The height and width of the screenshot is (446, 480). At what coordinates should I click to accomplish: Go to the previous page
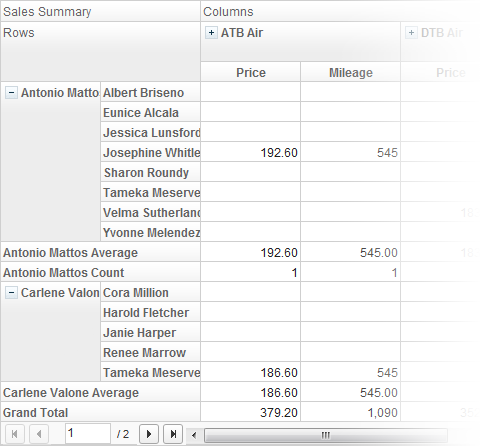(39, 434)
